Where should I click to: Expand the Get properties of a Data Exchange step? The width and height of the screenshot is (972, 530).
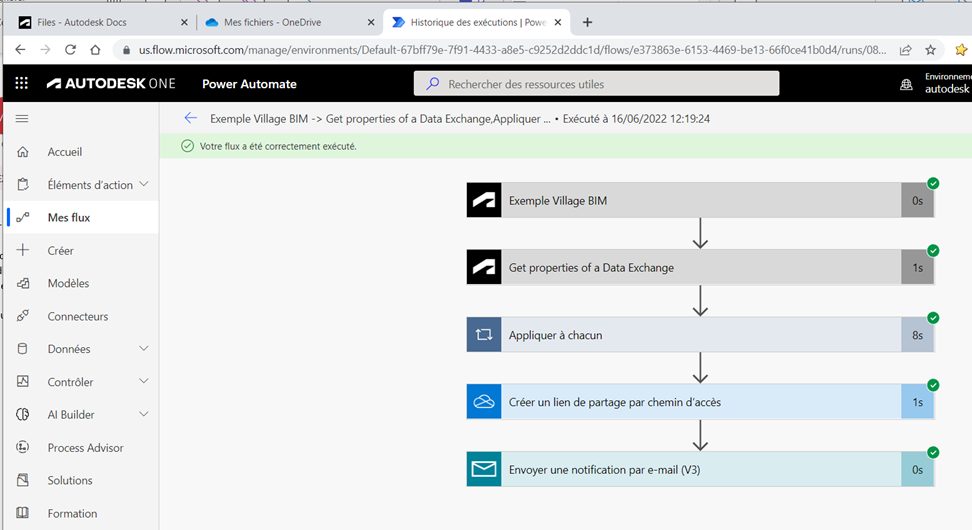point(700,267)
